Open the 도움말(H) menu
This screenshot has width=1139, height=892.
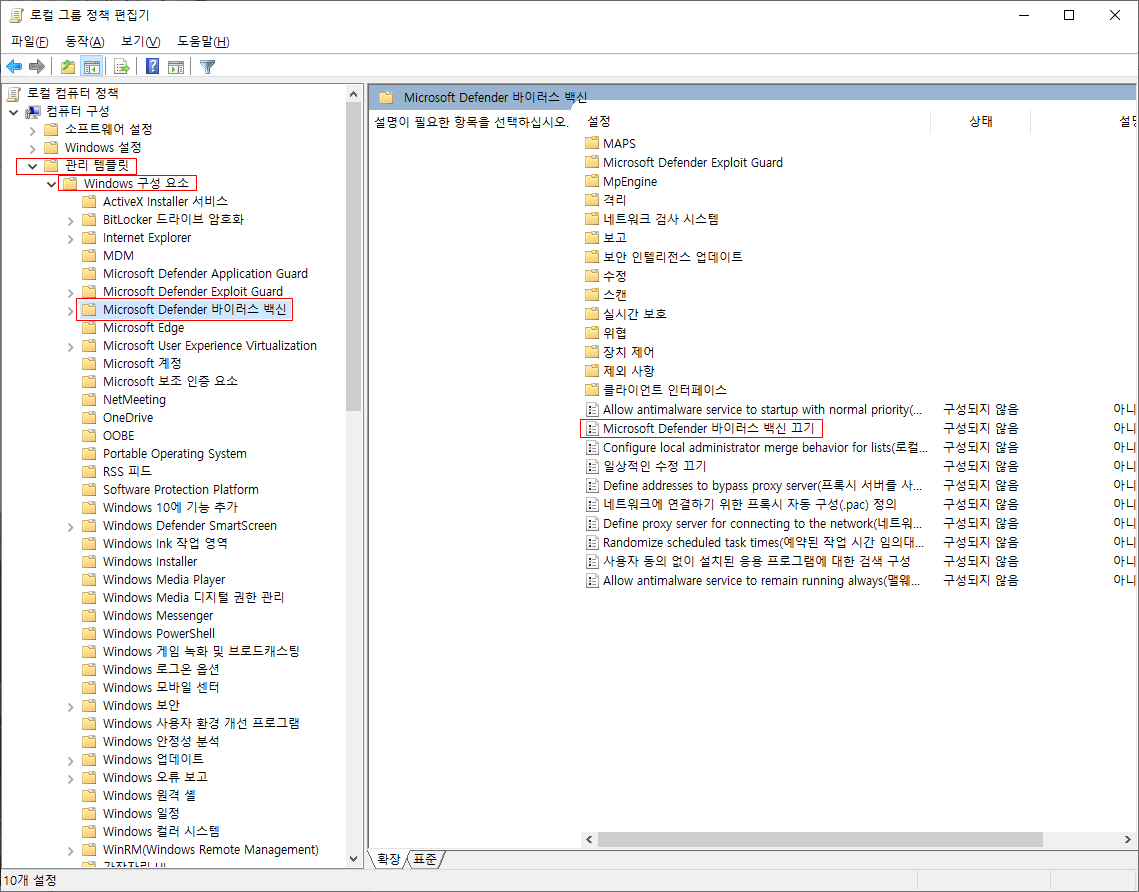[x=203, y=42]
